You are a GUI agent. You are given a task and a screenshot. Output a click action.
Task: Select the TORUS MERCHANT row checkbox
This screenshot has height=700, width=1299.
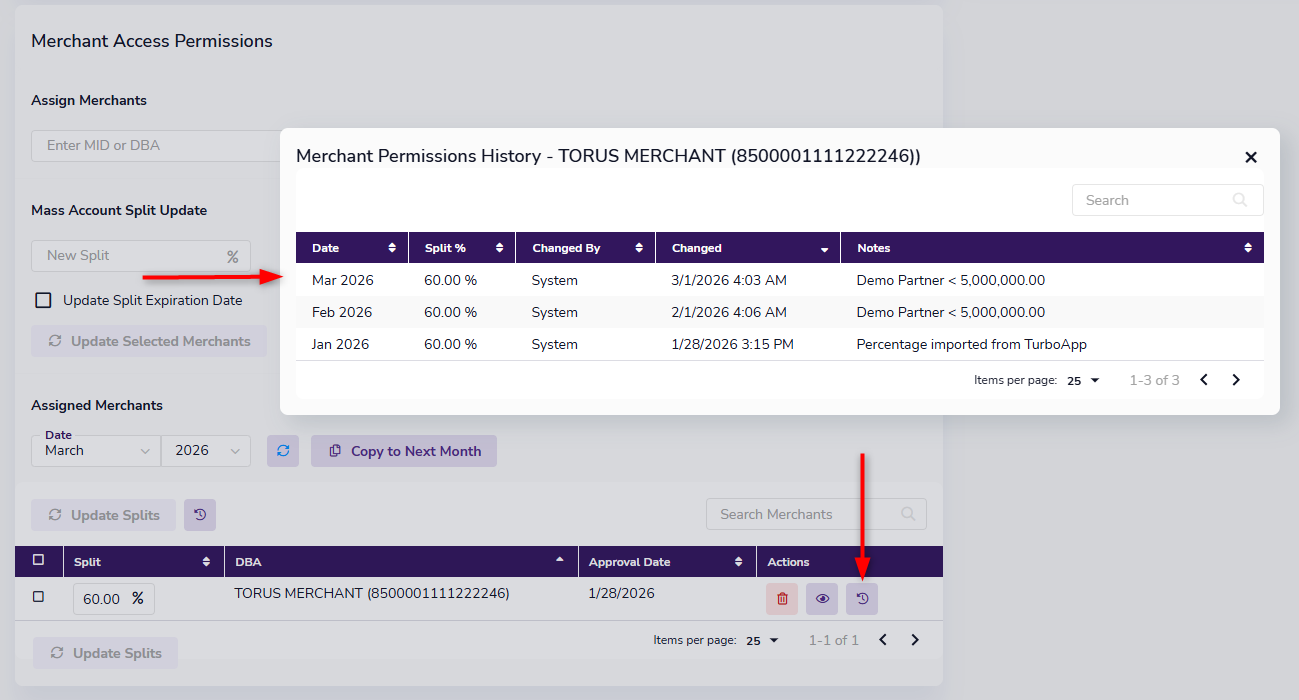tap(39, 596)
